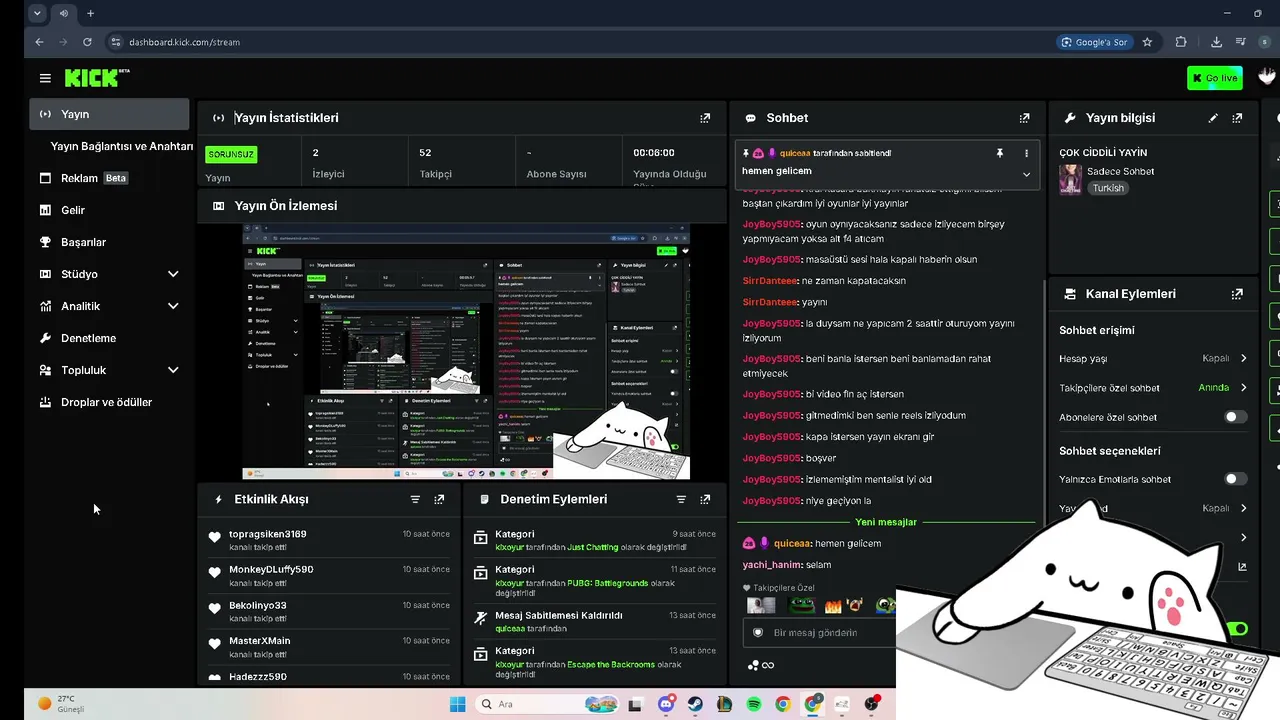
Task: Expand the Analitik sidebar section
Action: (173, 306)
